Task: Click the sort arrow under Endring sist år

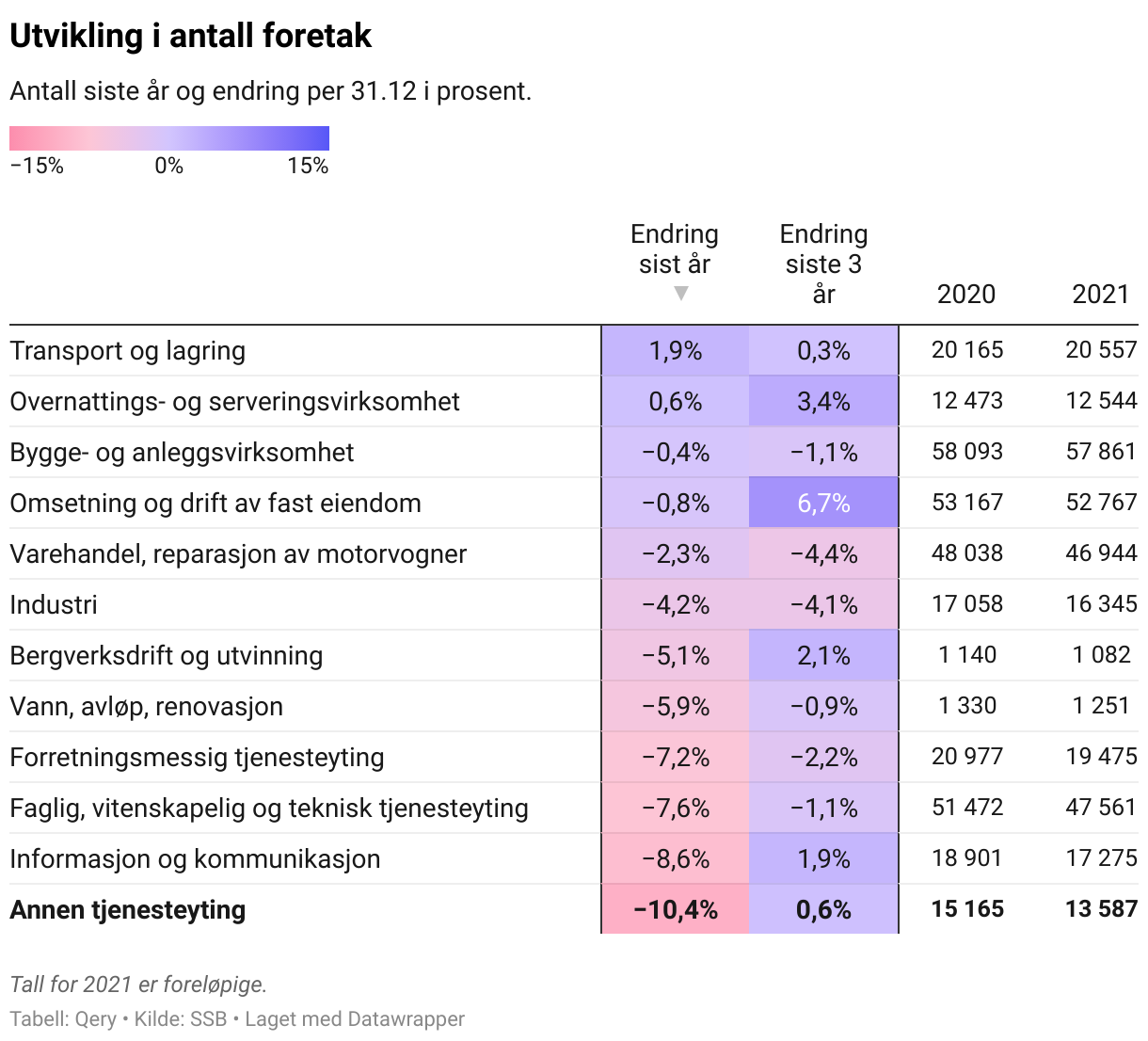Action: click(x=681, y=294)
